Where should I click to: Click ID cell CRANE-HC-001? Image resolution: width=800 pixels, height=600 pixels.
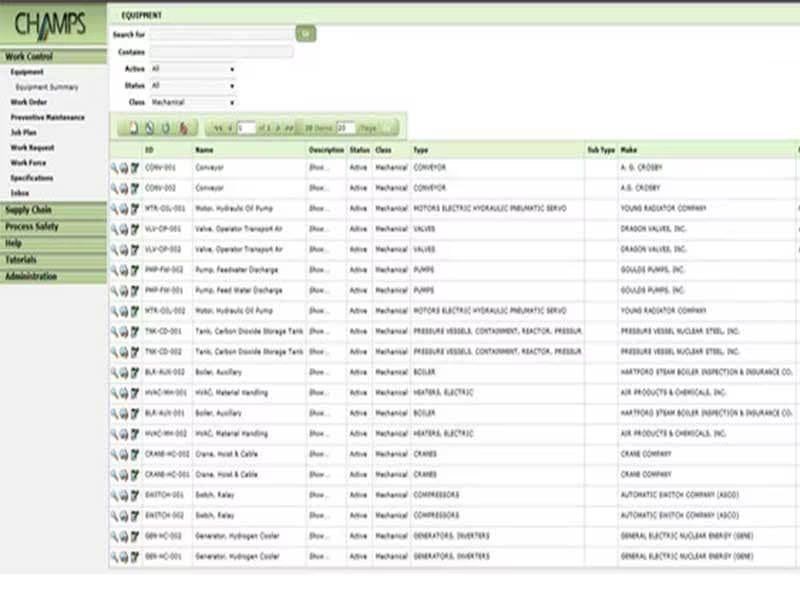167,474
